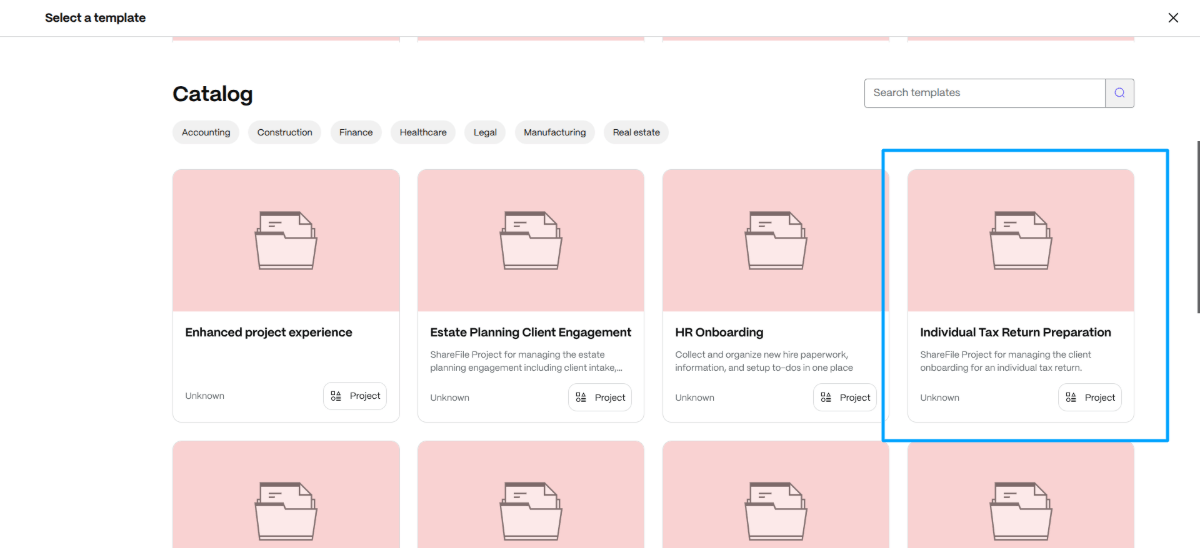Close the Select a template dialog
The image size is (1200, 548).
(1174, 18)
